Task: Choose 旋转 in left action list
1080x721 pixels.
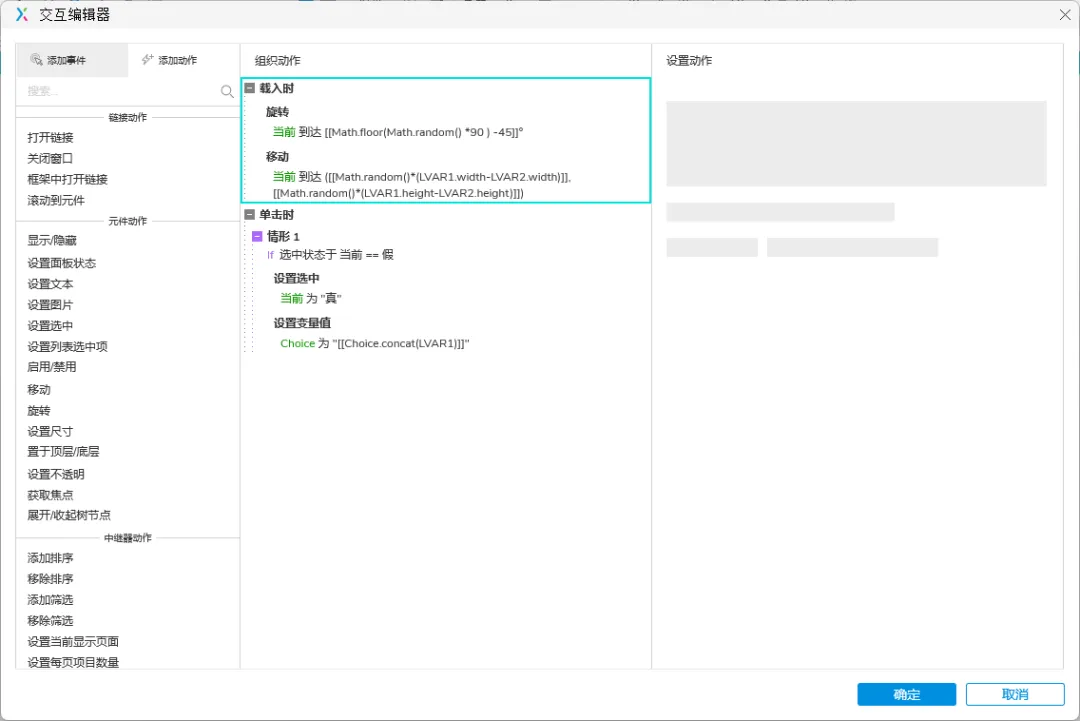Action: 39,411
